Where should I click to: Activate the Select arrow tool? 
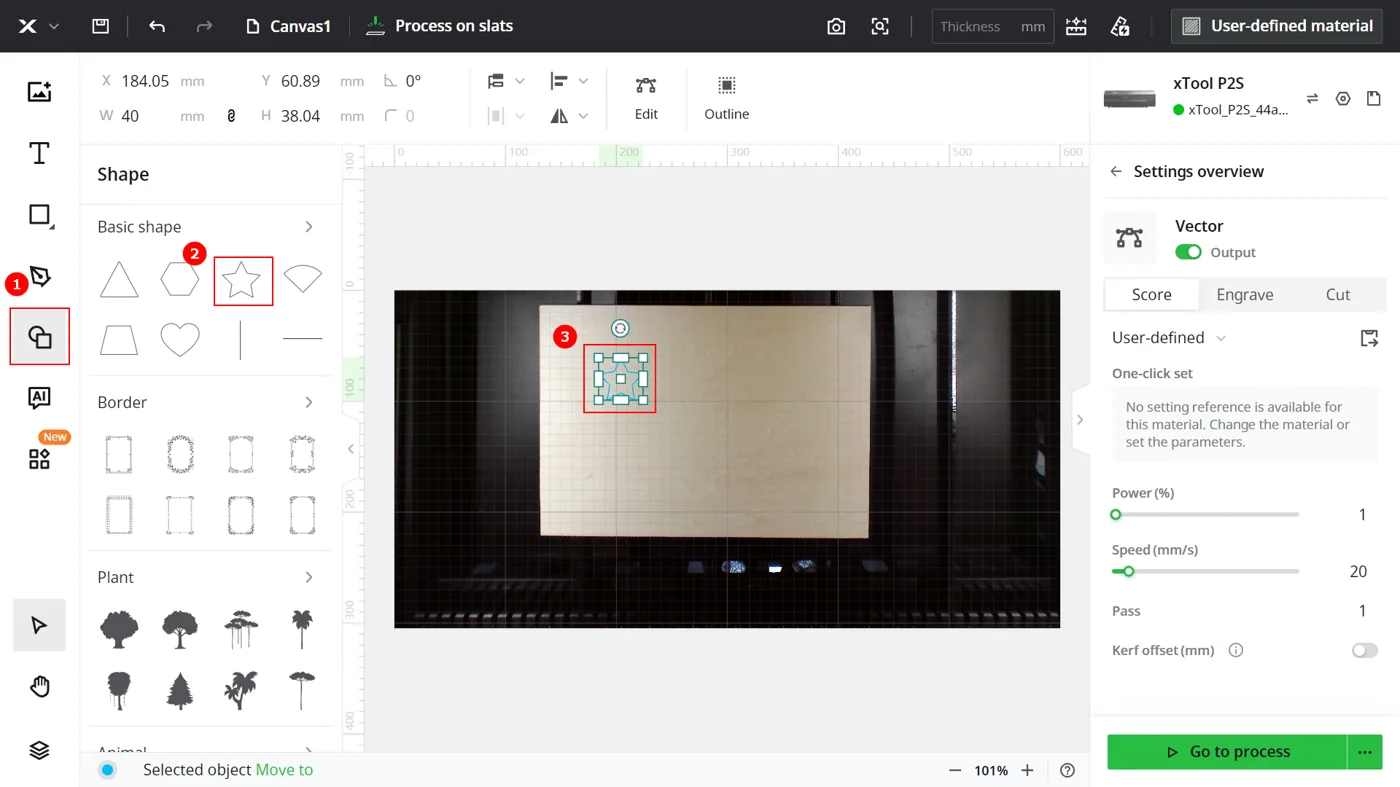click(39, 625)
